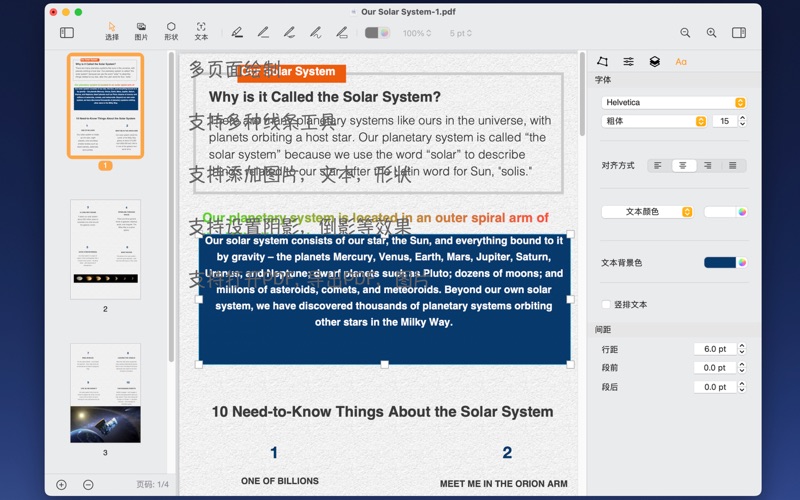Select page 2 thumbnail
The image size is (800, 500).
(105, 249)
